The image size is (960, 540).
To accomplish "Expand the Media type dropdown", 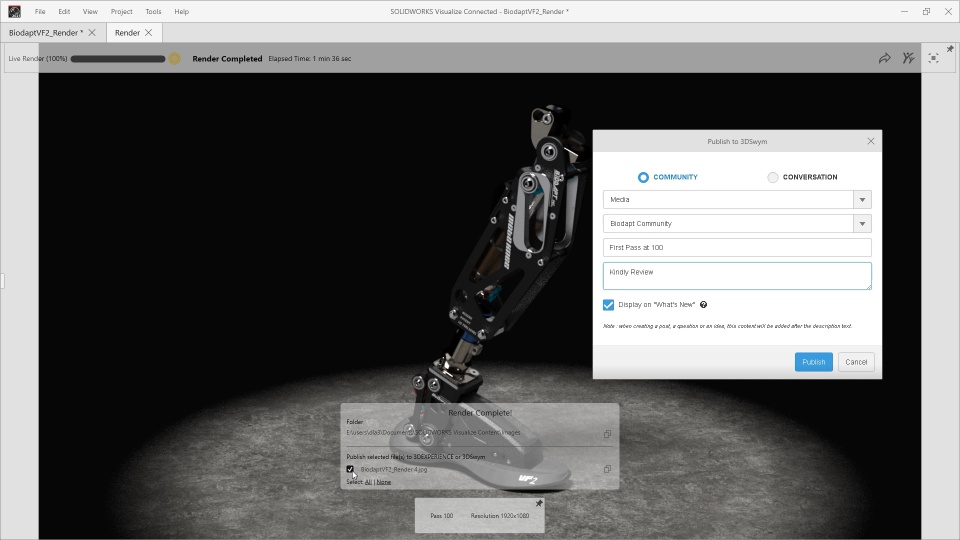I will coord(862,200).
